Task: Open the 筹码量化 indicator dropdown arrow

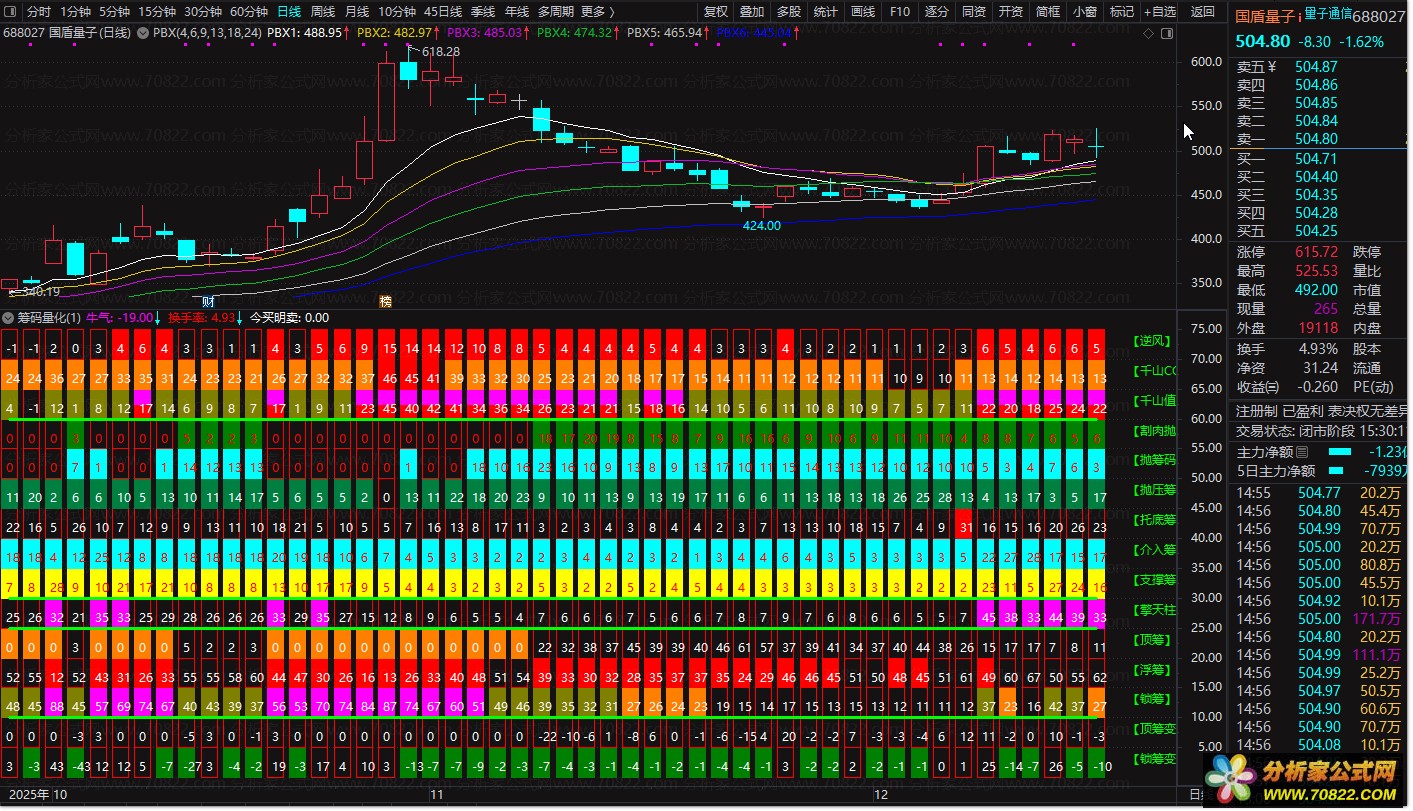Action: (9, 318)
